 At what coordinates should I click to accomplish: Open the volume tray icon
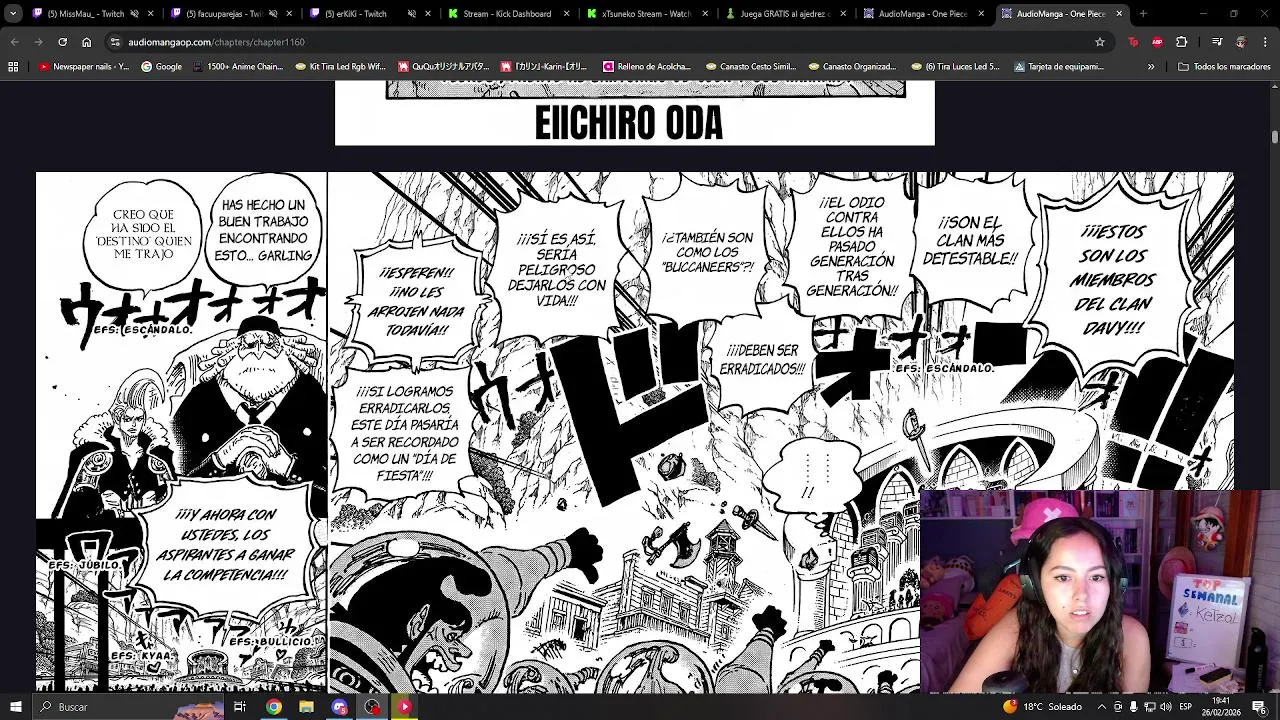coord(1166,707)
